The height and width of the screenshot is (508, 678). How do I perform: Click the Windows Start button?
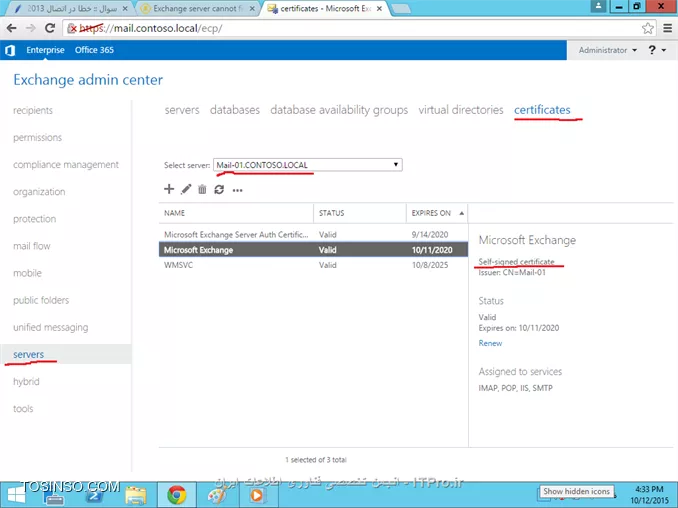coord(17,495)
